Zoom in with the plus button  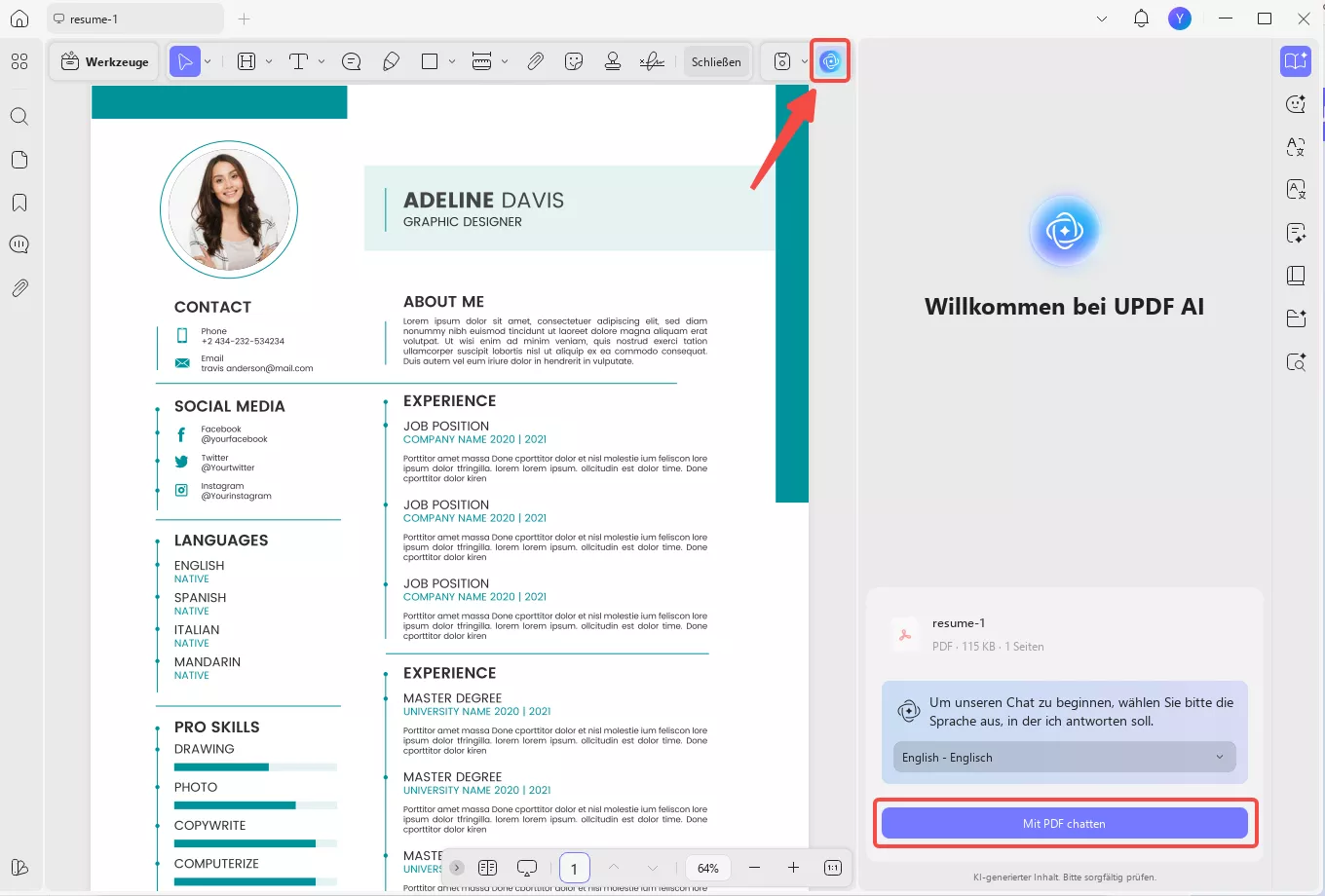tap(793, 868)
